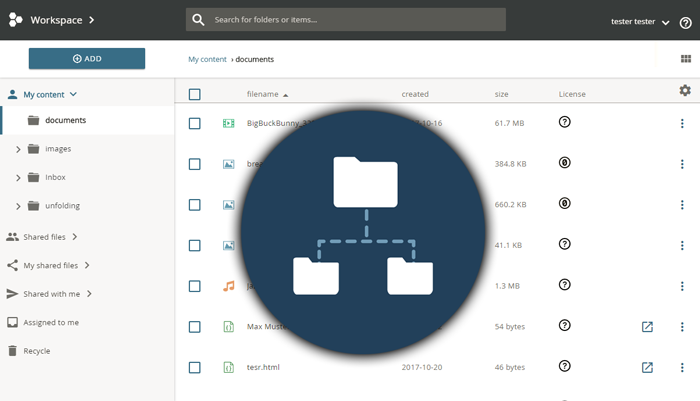Click the Recycle trash icon
Screen dimensions: 700x401
[x=12, y=351]
